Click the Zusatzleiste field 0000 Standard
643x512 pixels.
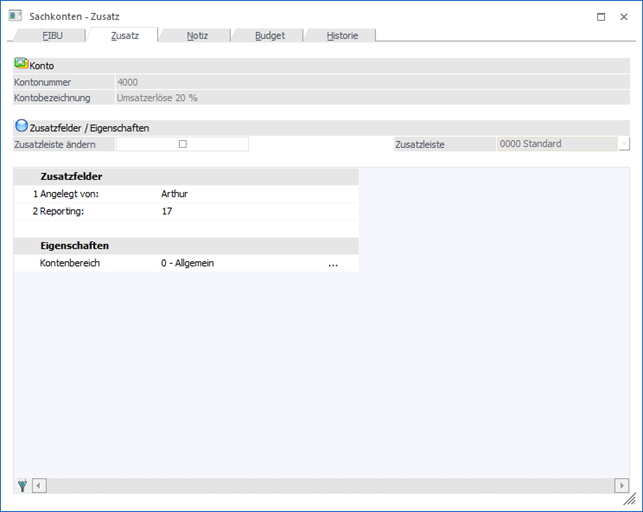pos(556,144)
